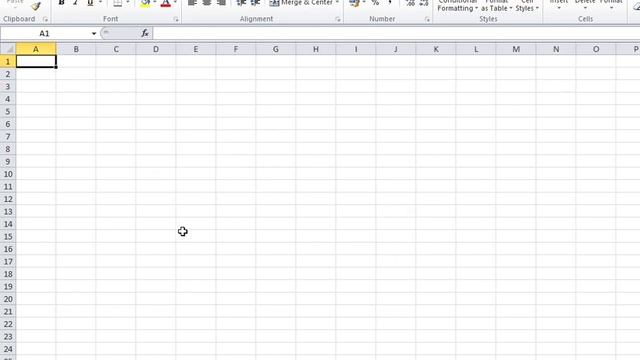Apply the comma style
The image size is (640, 360).
(x=390, y=3)
